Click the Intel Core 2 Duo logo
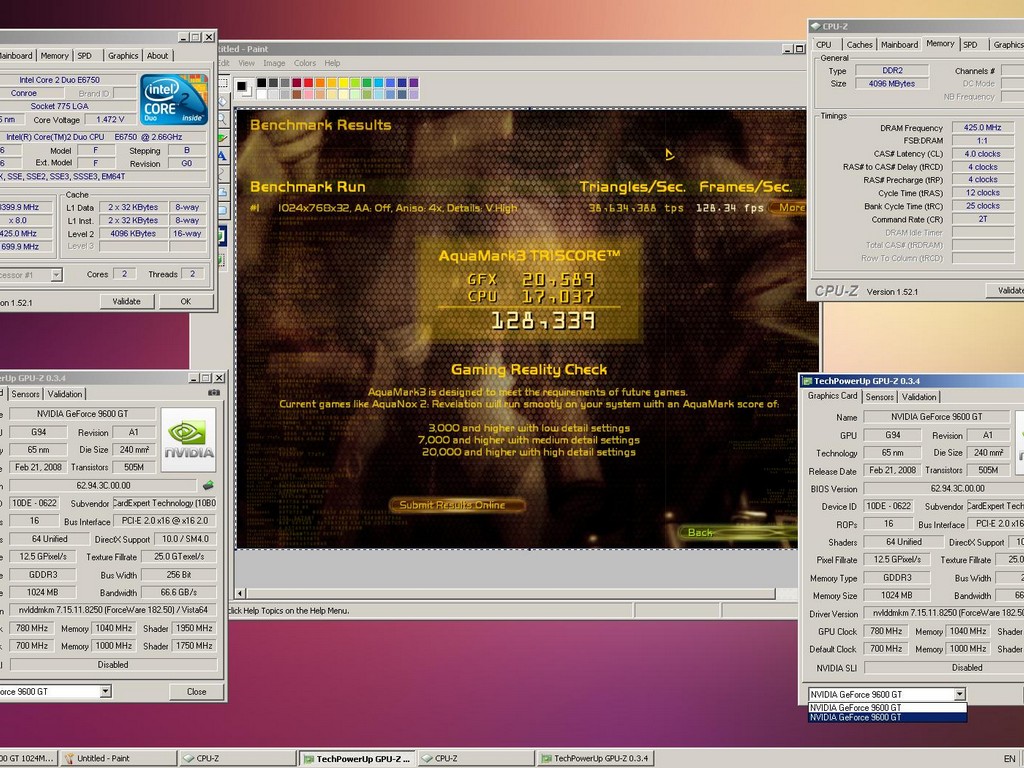Screen dimensions: 1024x768 pos(174,99)
